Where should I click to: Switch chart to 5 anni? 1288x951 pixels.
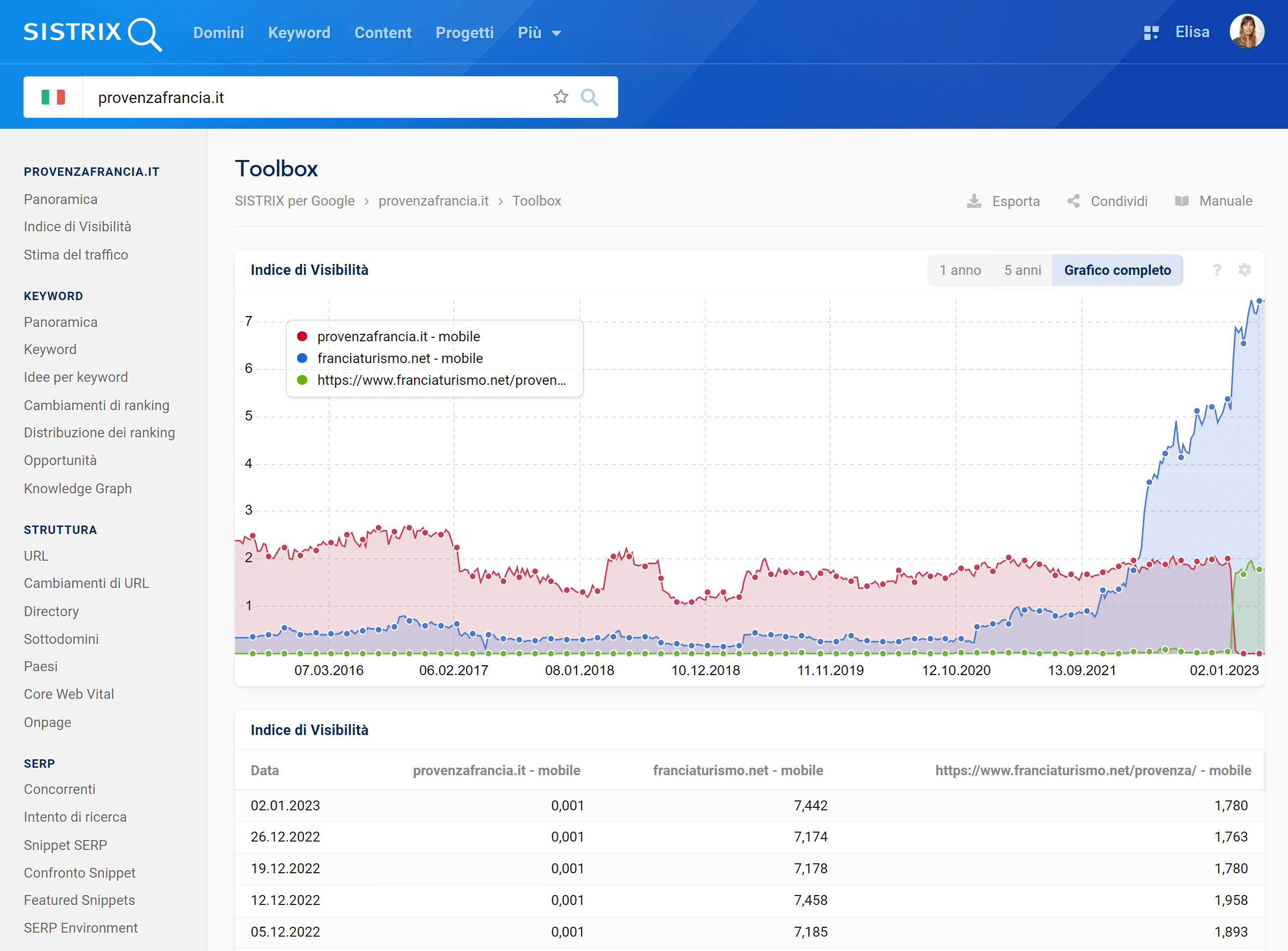coord(1022,270)
